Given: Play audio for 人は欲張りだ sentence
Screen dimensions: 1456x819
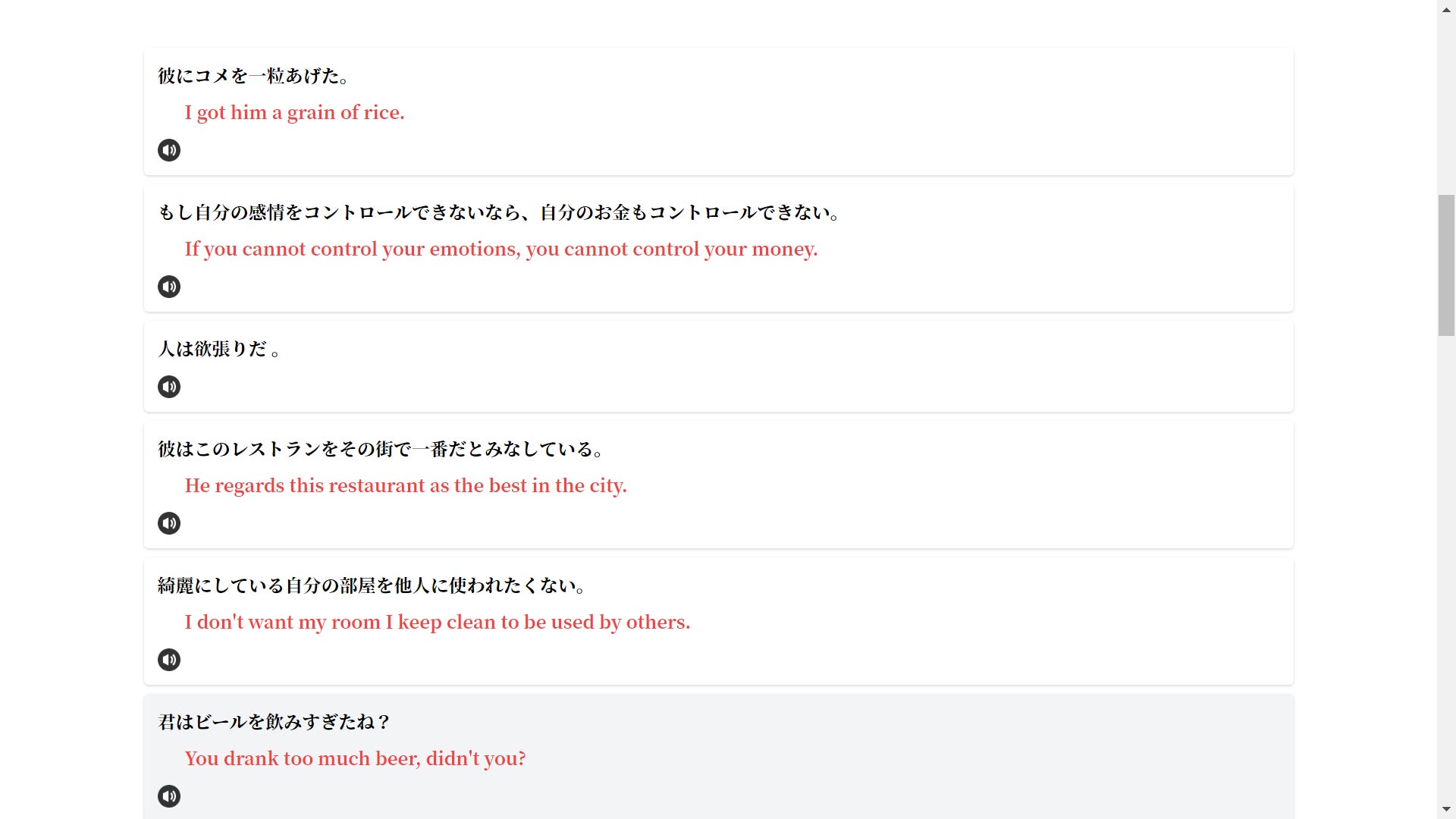Looking at the screenshot, I should tap(168, 387).
